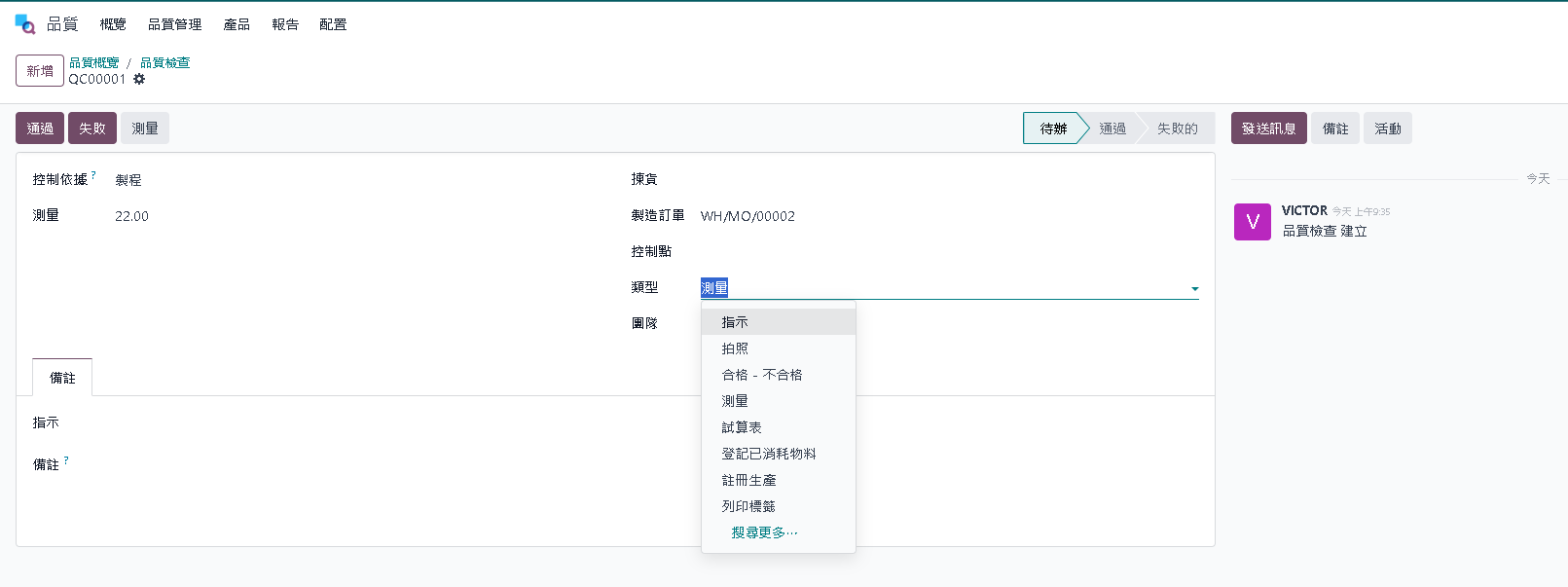The width and height of the screenshot is (1568, 587).
Task: Click the 新增 button
Action: click(40, 71)
